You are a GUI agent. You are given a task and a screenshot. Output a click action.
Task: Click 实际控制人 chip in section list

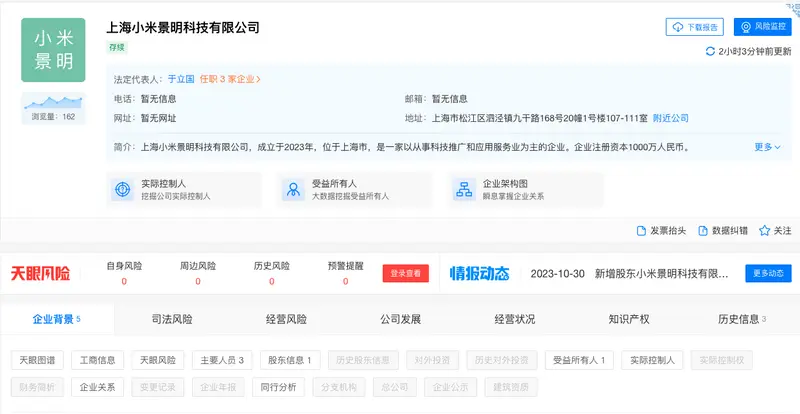(x=653, y=360)
